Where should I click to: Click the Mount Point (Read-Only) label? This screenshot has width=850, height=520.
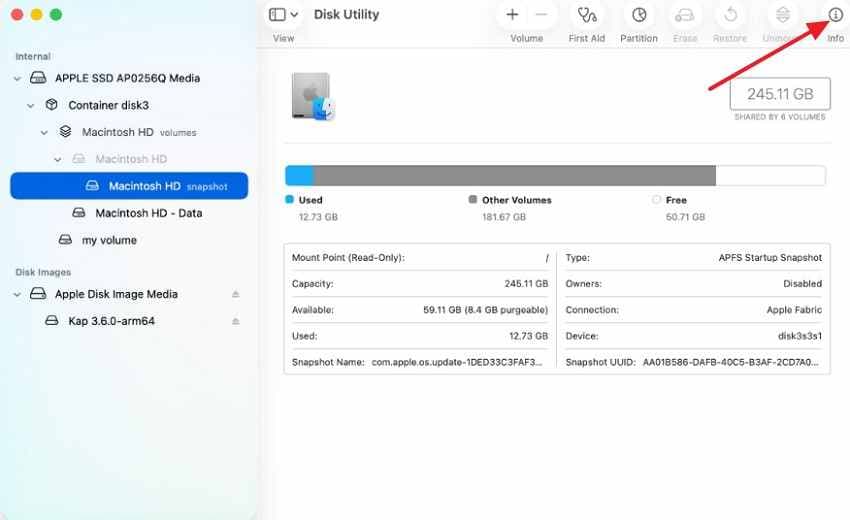(348, 258)
